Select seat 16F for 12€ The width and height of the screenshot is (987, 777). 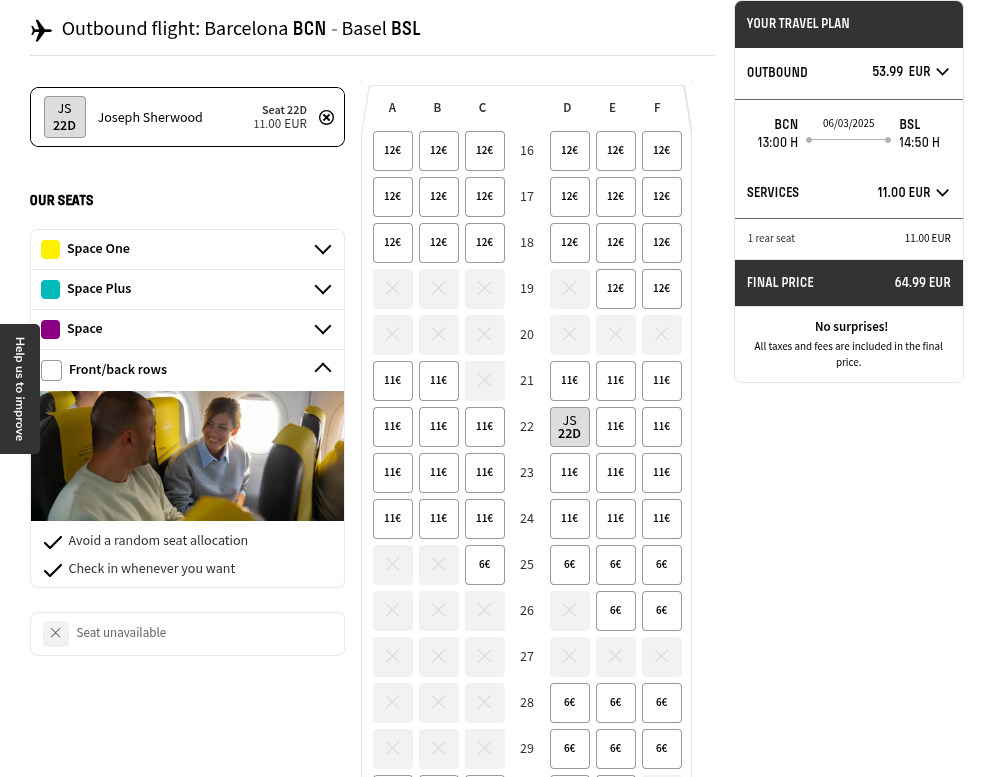coord(662,151)
